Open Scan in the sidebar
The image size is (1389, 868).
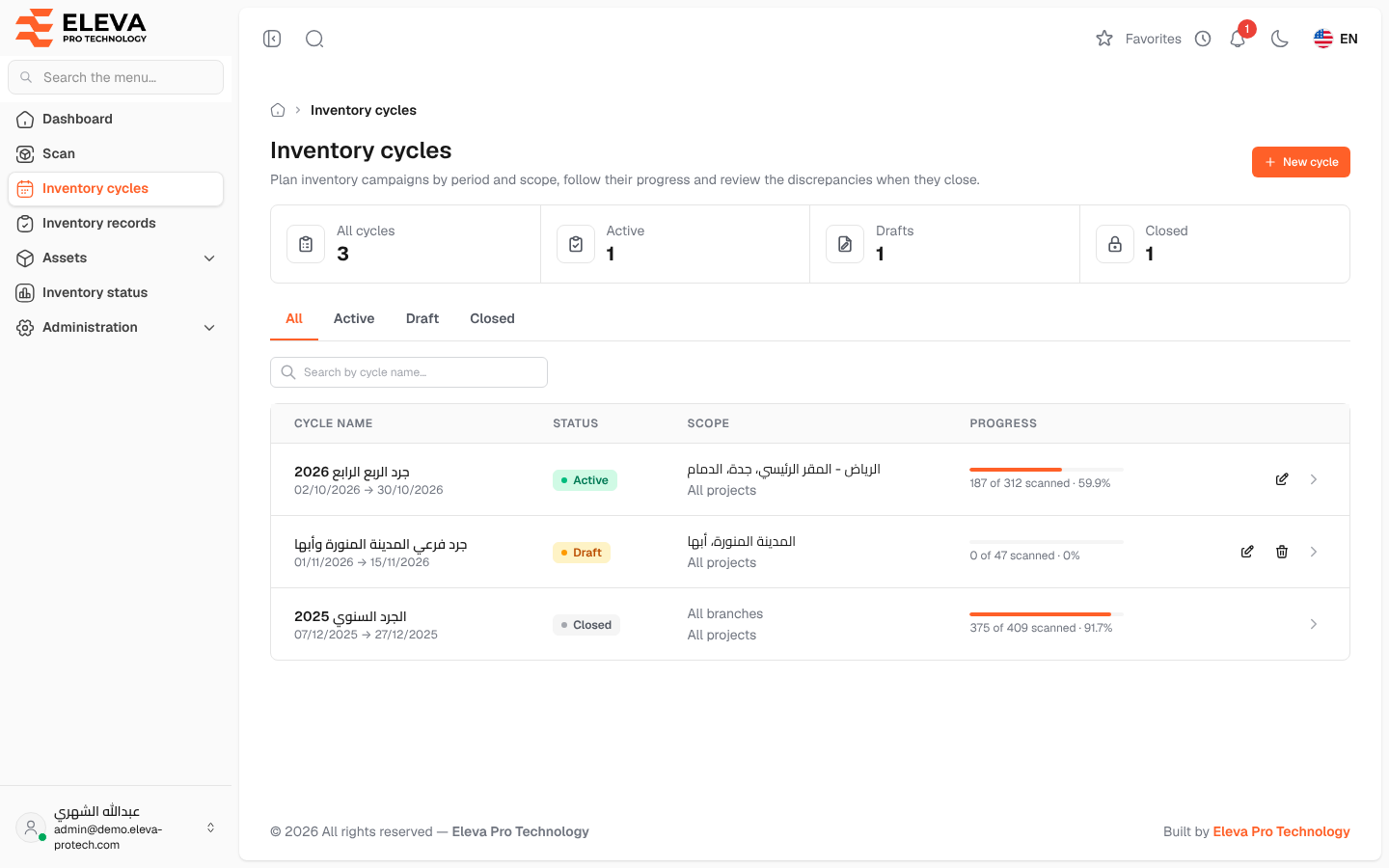(116, 154)
